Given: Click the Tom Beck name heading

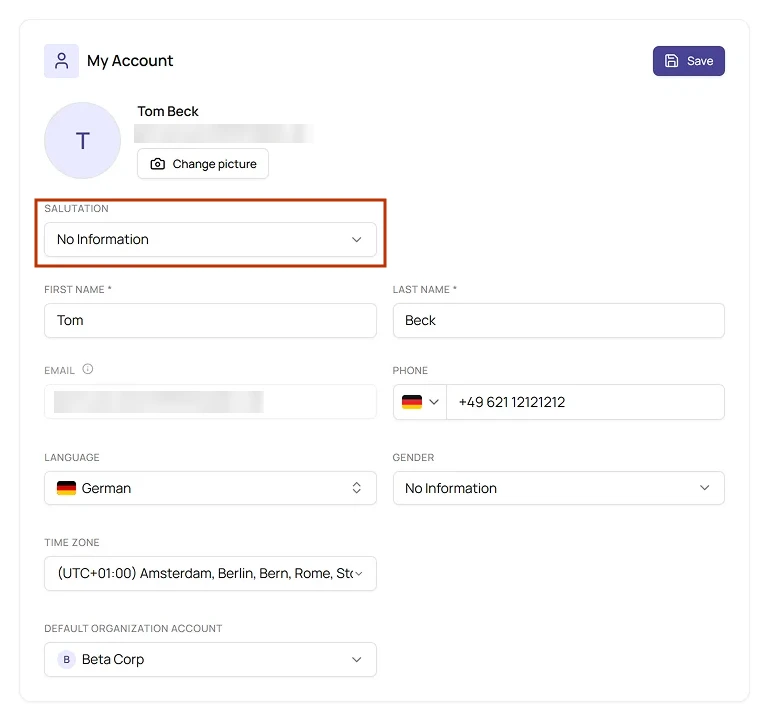Looking at the screenshot, I should pyautogui.click(x=168, y=111).
